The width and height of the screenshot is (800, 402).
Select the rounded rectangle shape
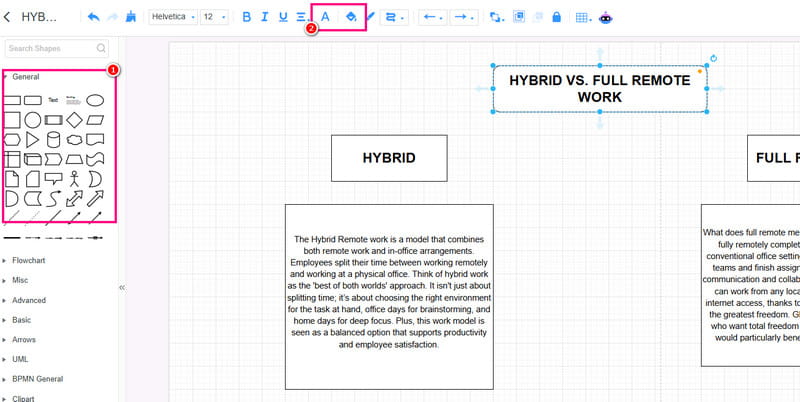pyautogui.click(x=33, y=100)
